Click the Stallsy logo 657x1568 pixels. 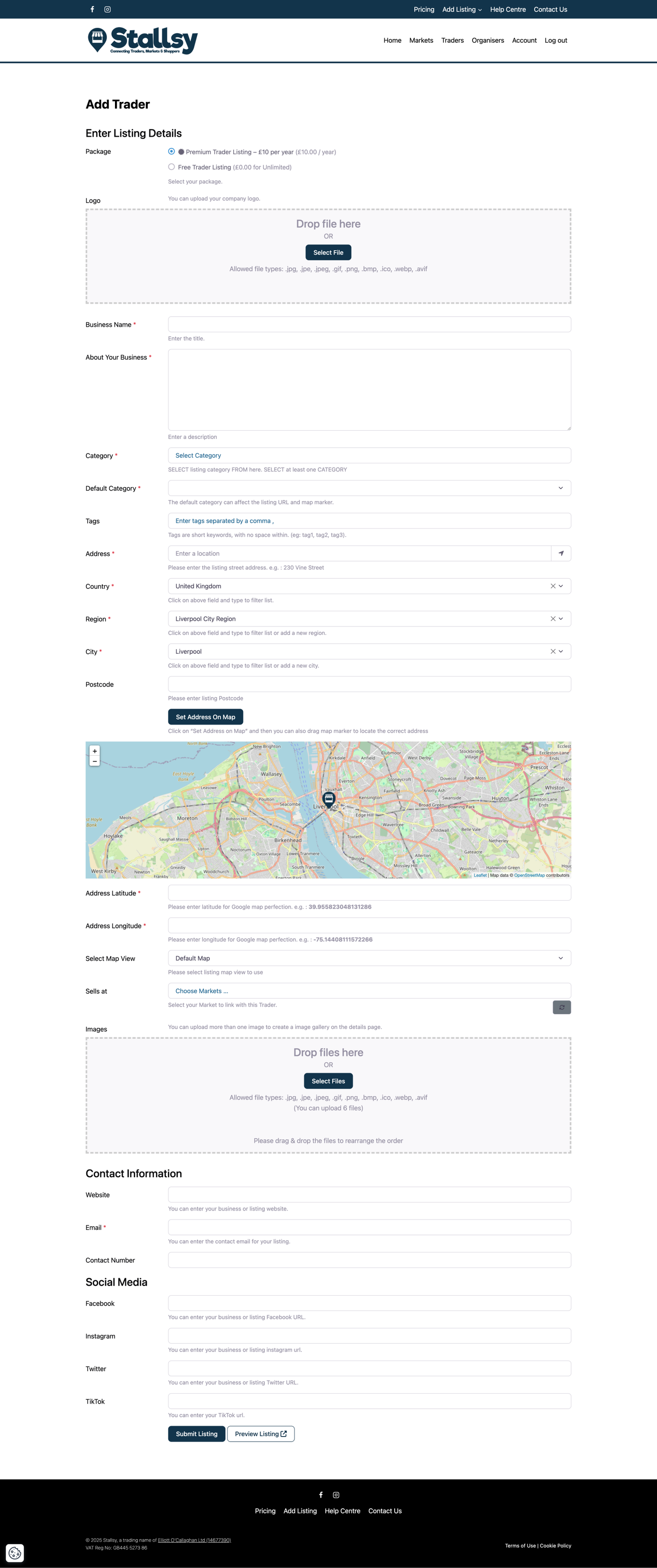tap(143, 40)
